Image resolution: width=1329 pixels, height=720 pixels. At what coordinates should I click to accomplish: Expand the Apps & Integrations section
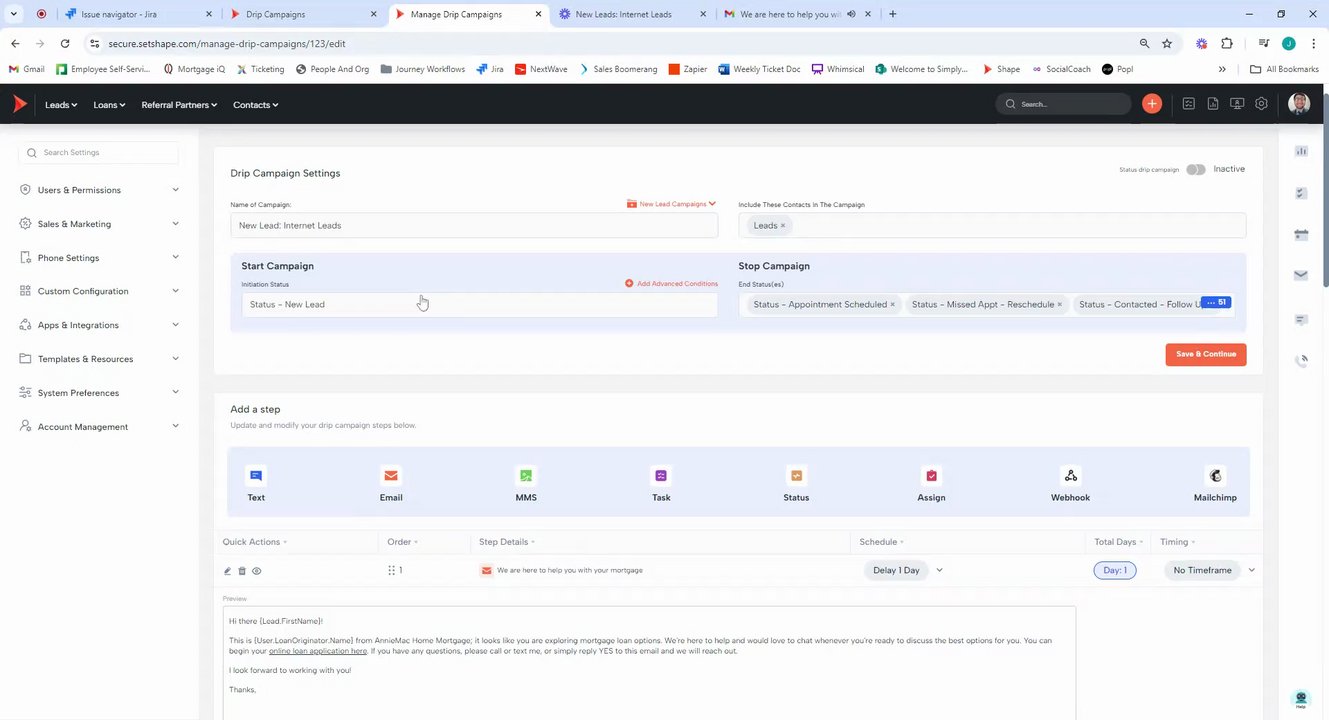point(100,325)
